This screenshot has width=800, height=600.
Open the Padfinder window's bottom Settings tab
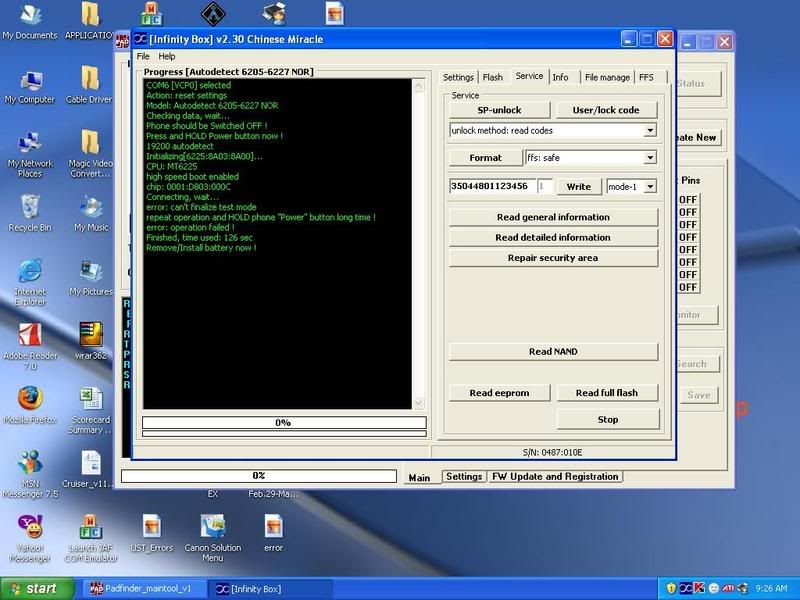[x=464, y=477]
